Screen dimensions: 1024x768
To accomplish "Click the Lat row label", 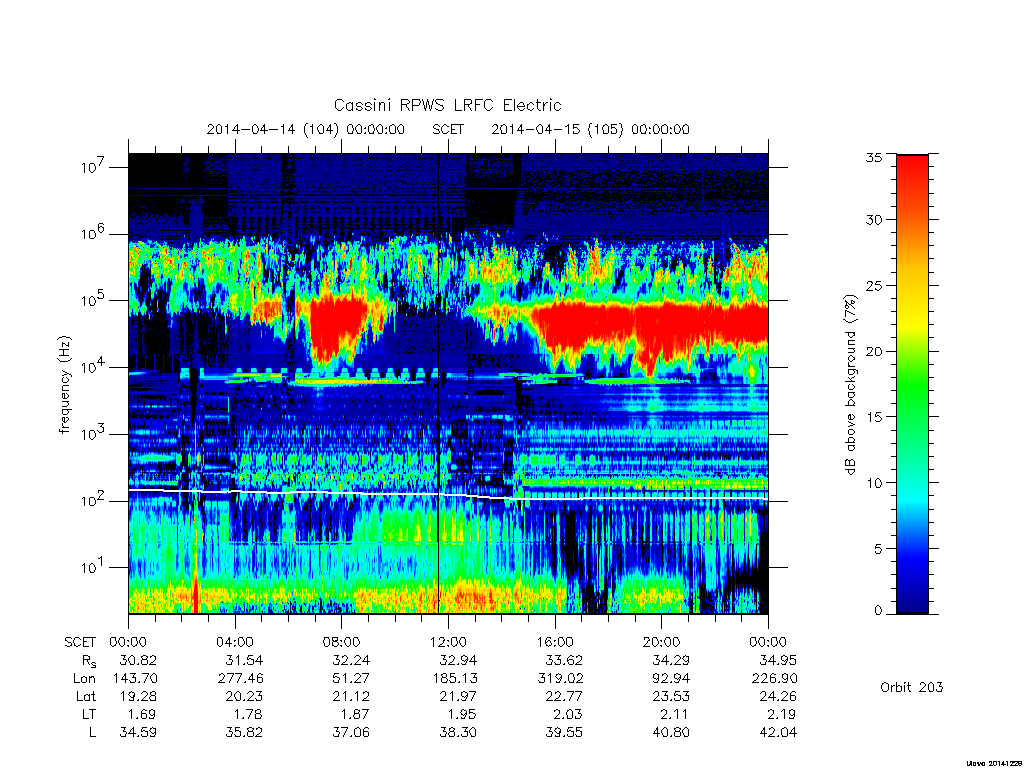I will click(86, 696).
